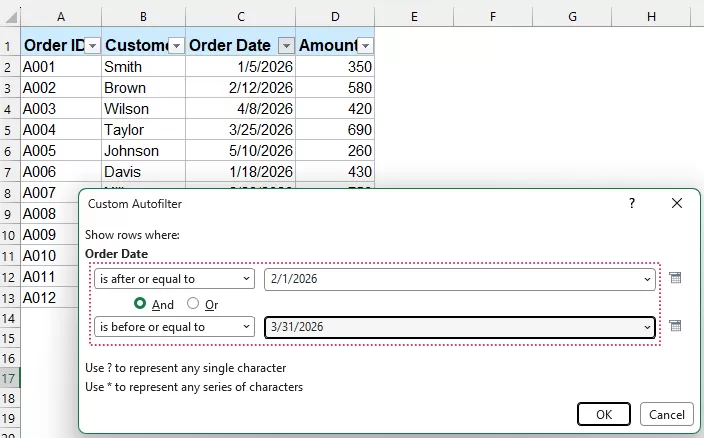The height and width of the screenshot is (438, 704).
Task: Click the amount cell 430
Action: pos(335,172)
